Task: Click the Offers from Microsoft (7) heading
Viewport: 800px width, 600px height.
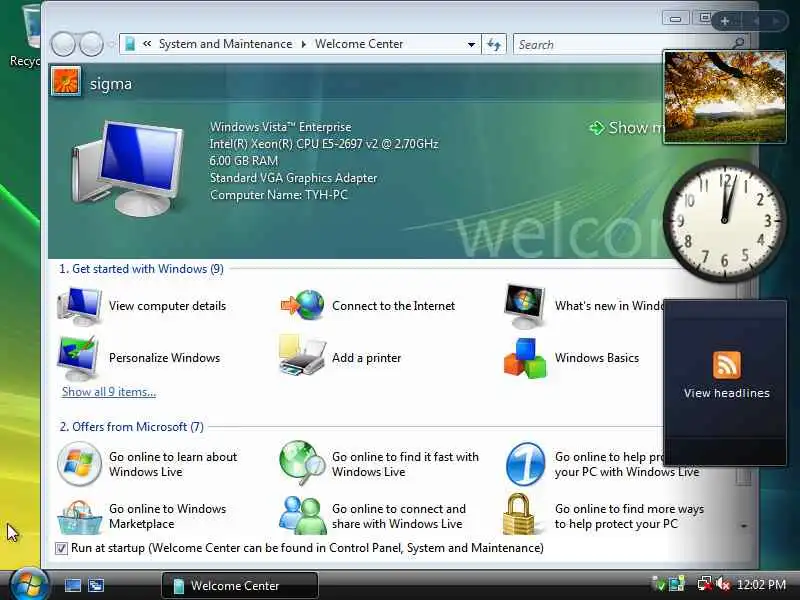Action: [x=132, y=427]
